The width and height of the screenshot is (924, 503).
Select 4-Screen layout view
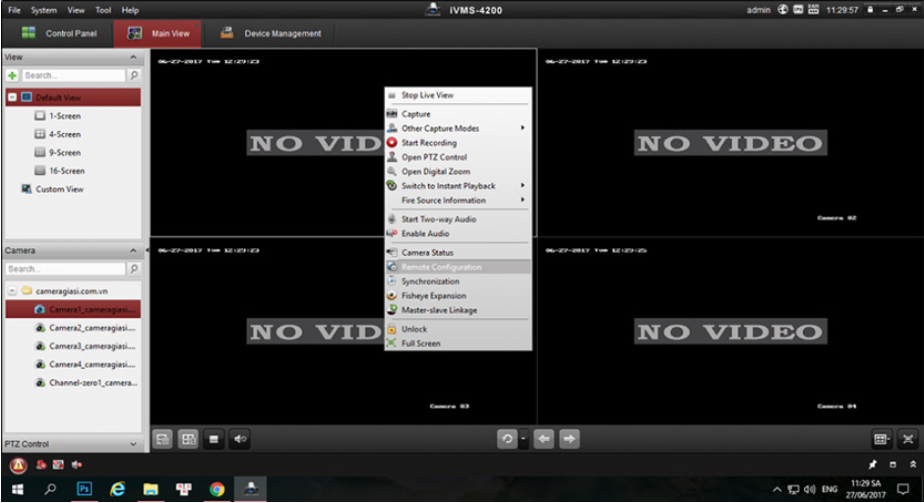click(x=65, y=134)
